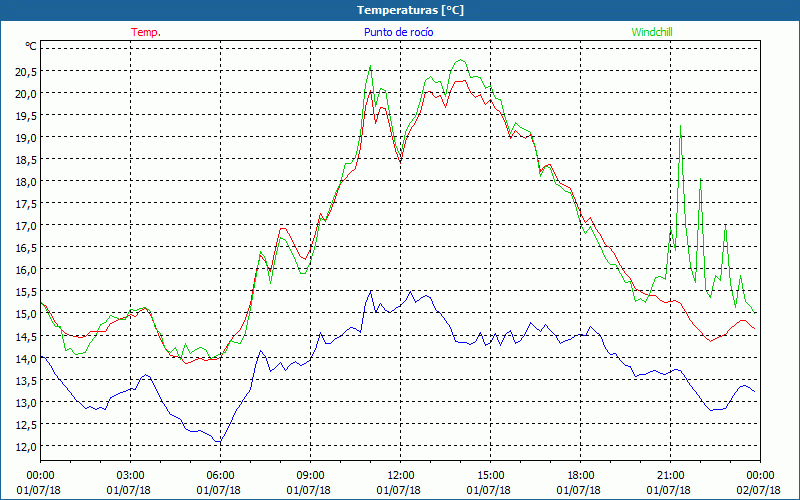Click the 02/07/18 date label

click(759, 490)
